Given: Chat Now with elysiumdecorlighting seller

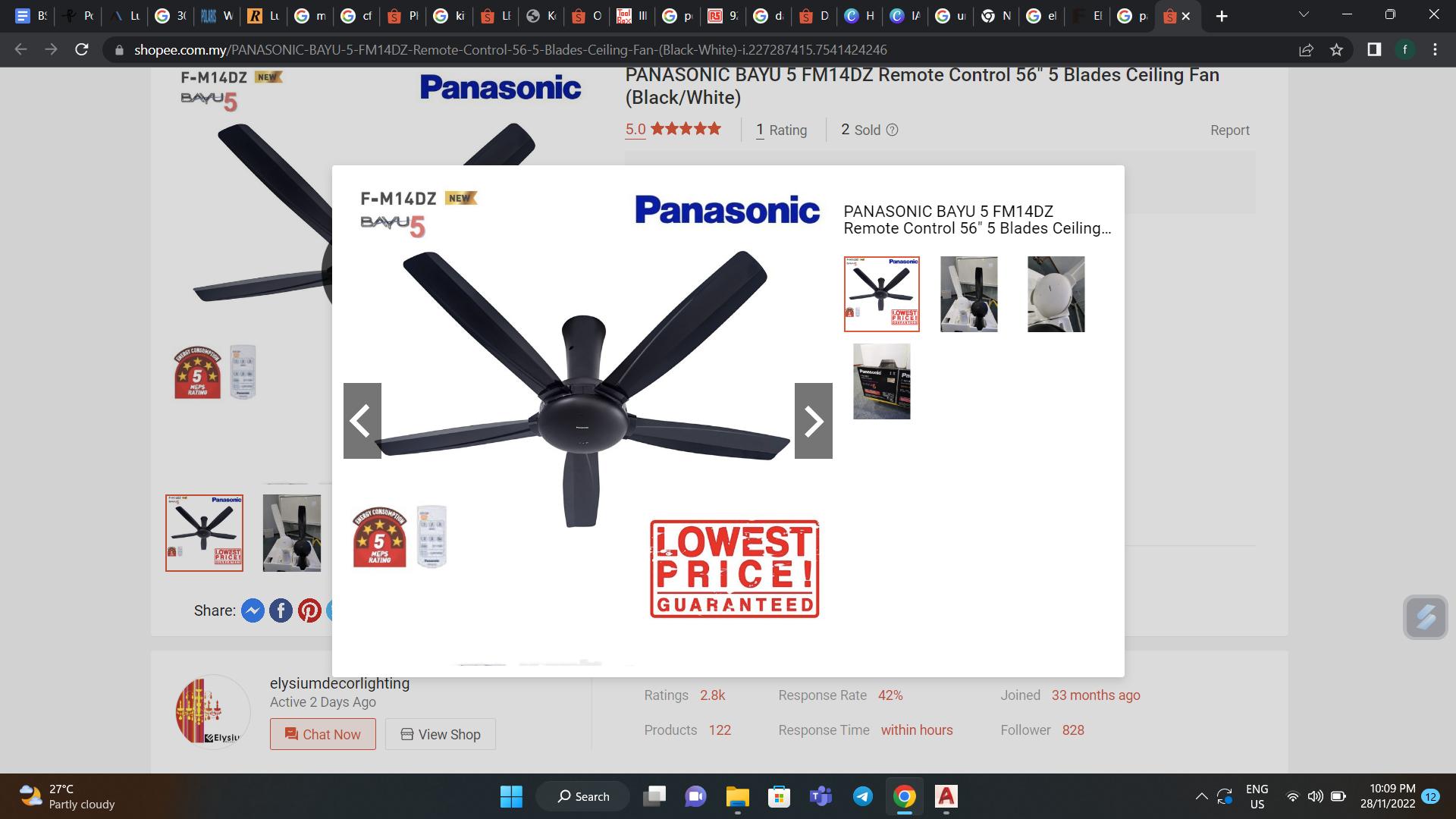Looking at the screenshot, I should pos(322,734).
